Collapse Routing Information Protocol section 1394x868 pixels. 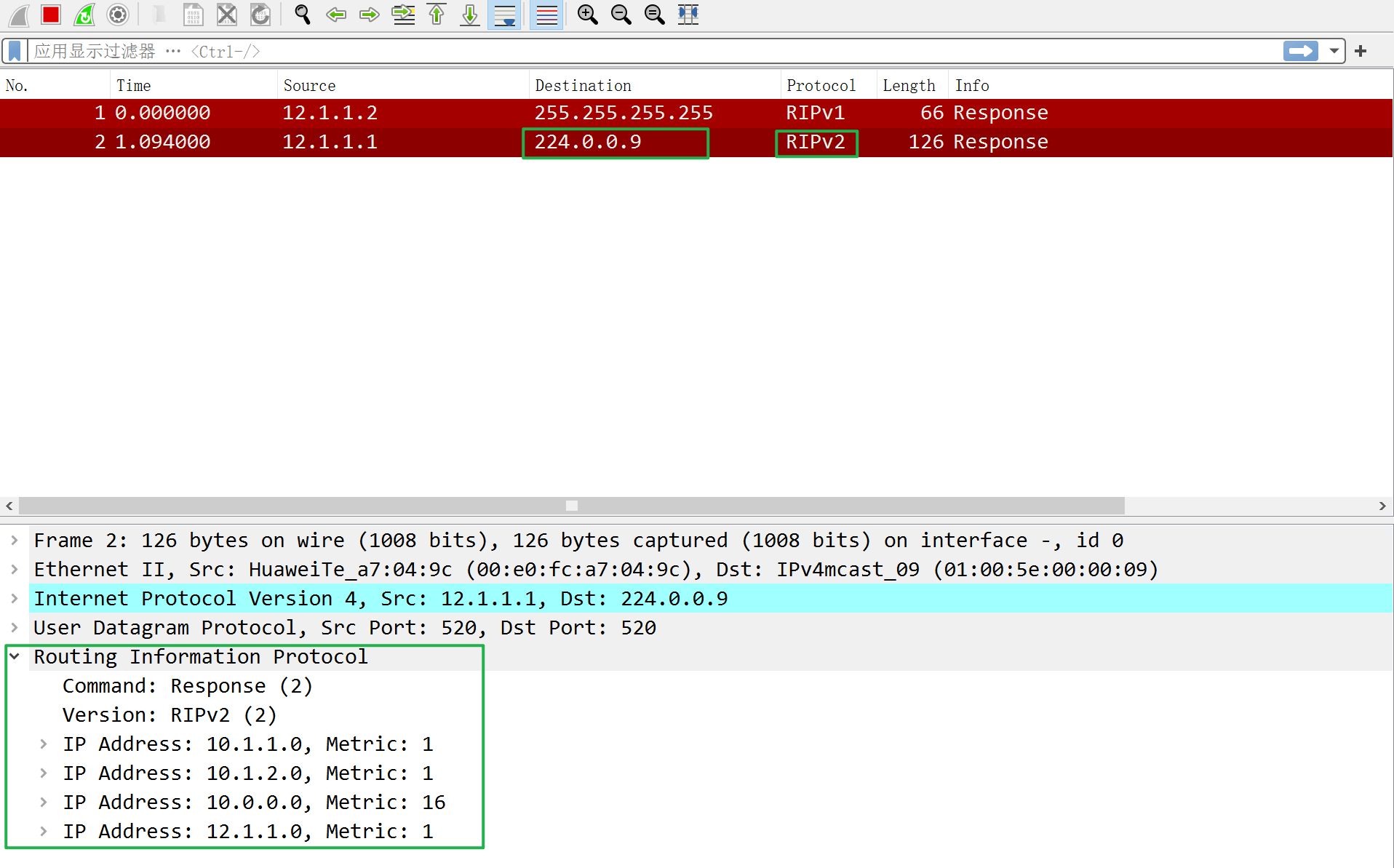[x=14, y=657]
